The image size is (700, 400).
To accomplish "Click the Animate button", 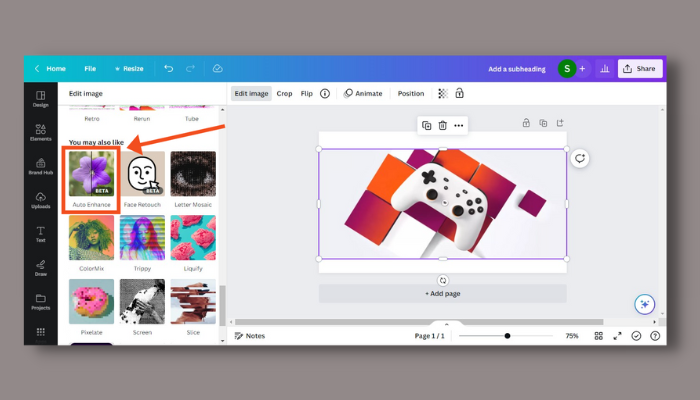I will coord(363,93).
